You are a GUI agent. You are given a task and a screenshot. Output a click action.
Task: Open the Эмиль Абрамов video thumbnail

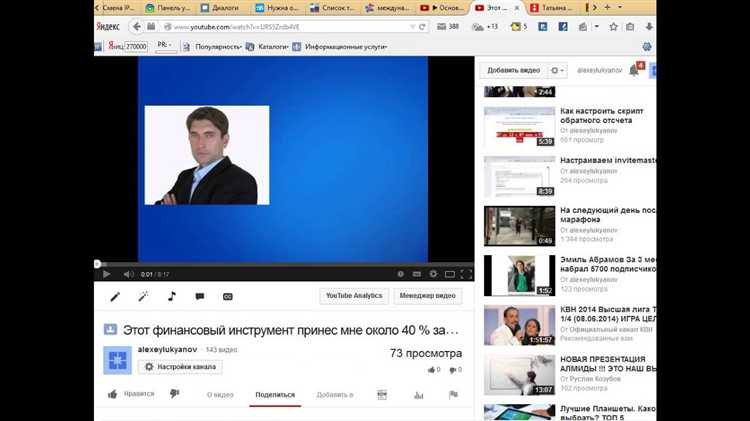(519, 276)
